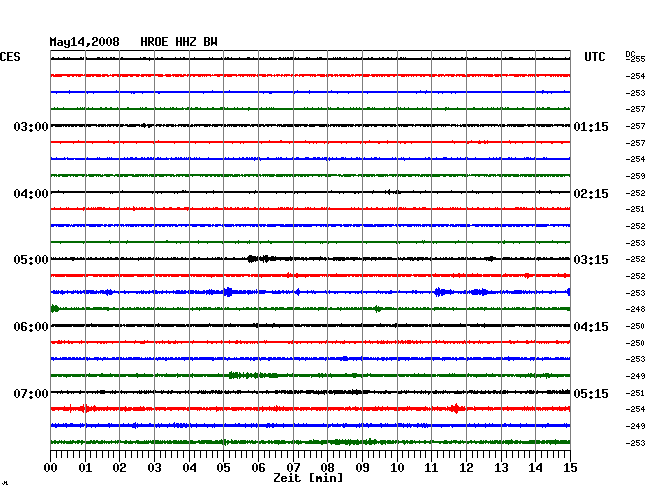This screenshot has height=494, width=650.
Task: Click minute tick label 03
Action: click(x=154, y=468)
